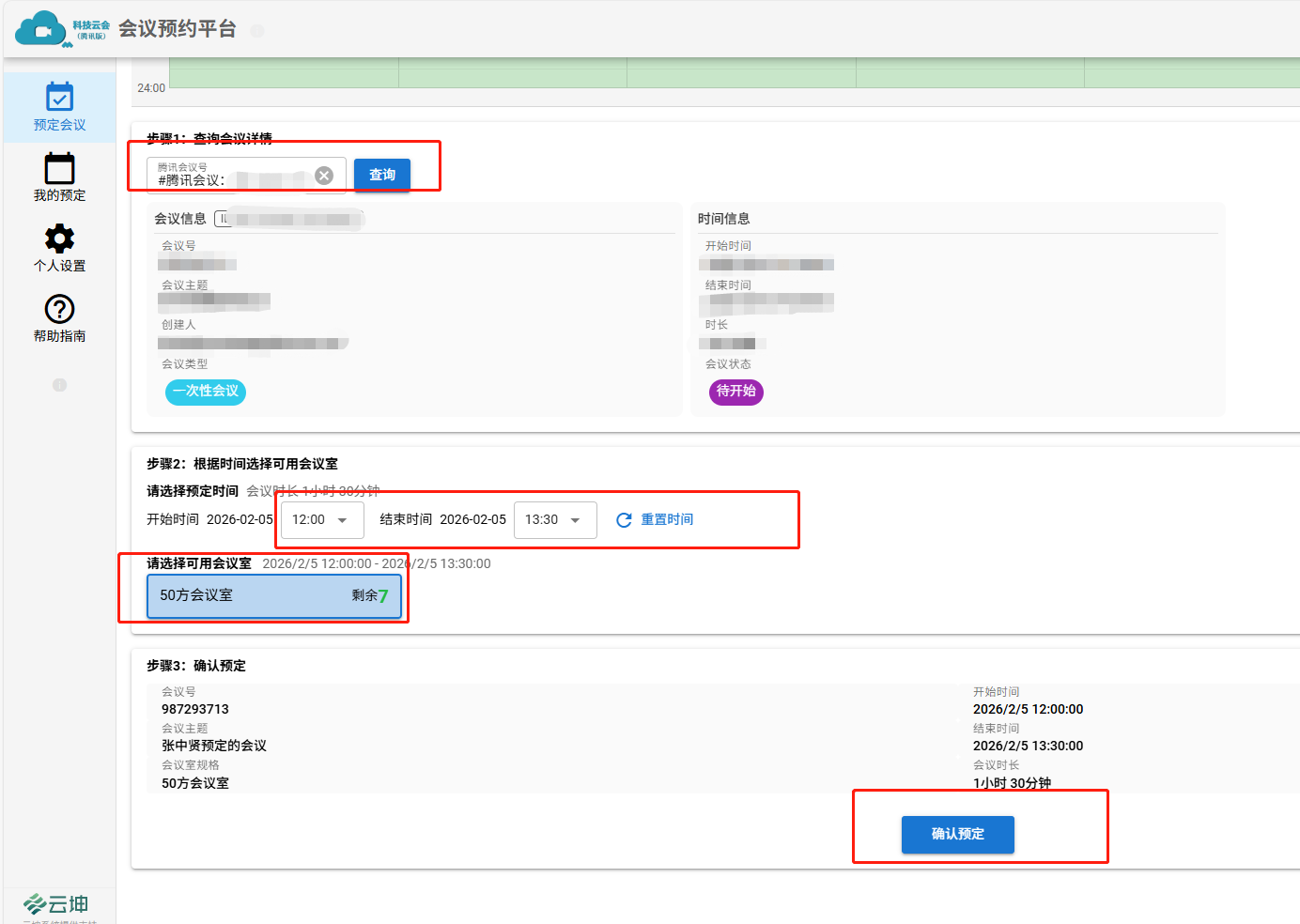Click the 待开始 status chip
1300x924 pixels.
point(735,392)
